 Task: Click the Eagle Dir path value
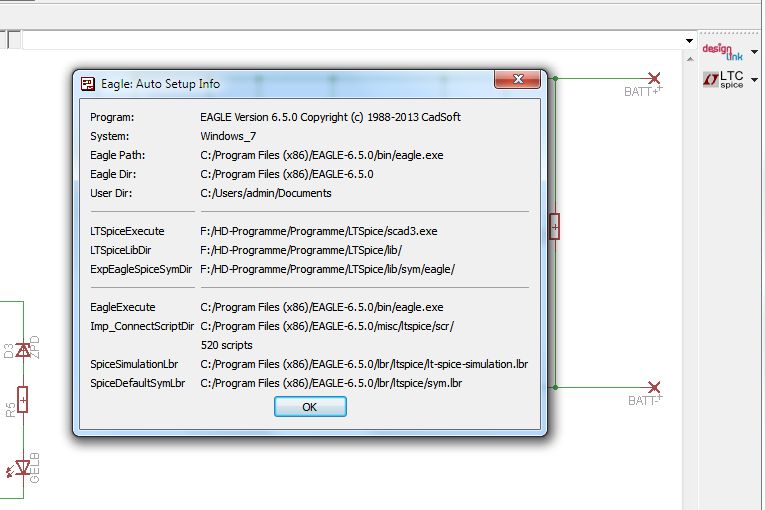pyautogui.click(x=287, y=174)
